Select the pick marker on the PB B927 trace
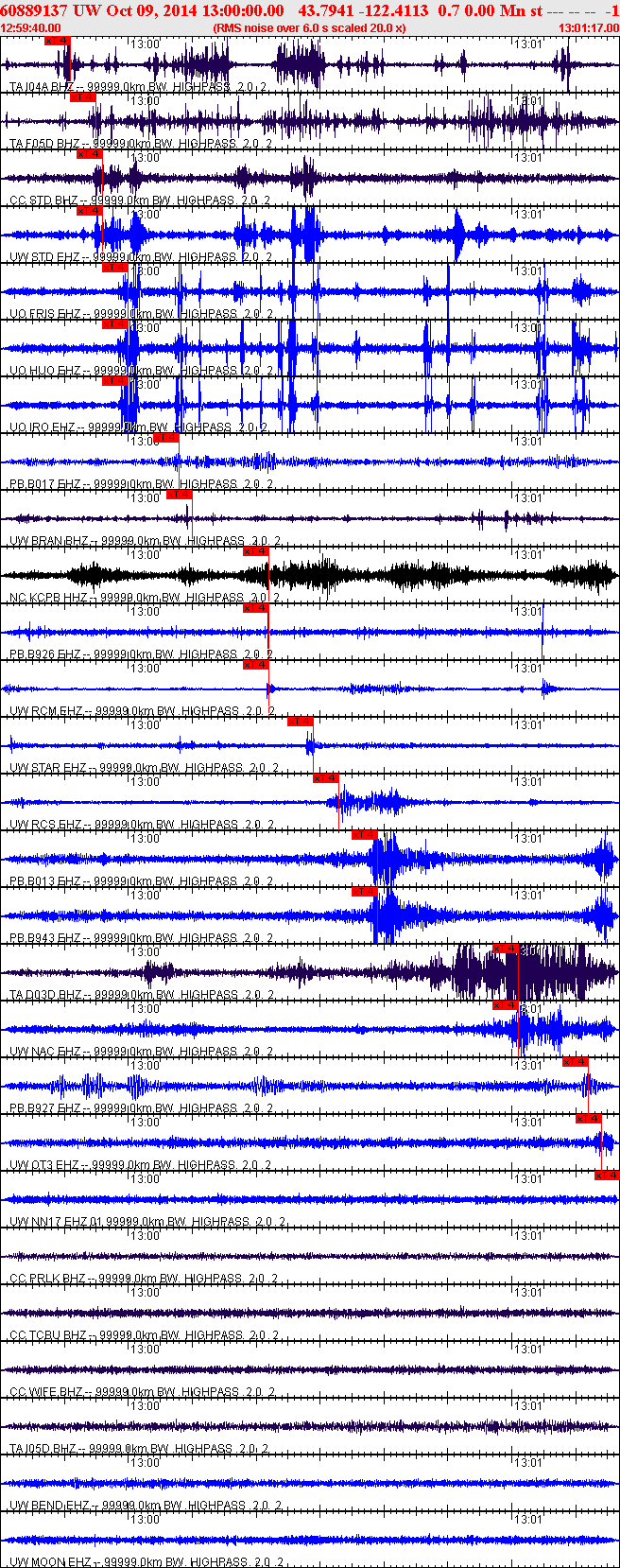Image resolution: width=620 pixels, height=1568 pixels. pos(576,1062)
